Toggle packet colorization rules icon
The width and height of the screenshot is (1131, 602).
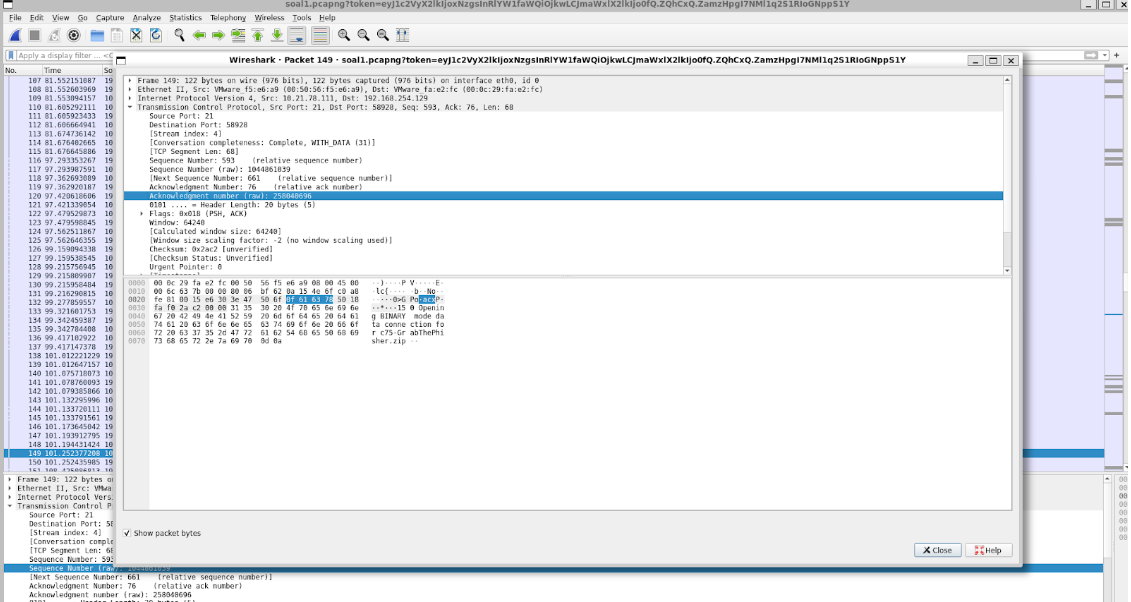click(x=320, y=35)
